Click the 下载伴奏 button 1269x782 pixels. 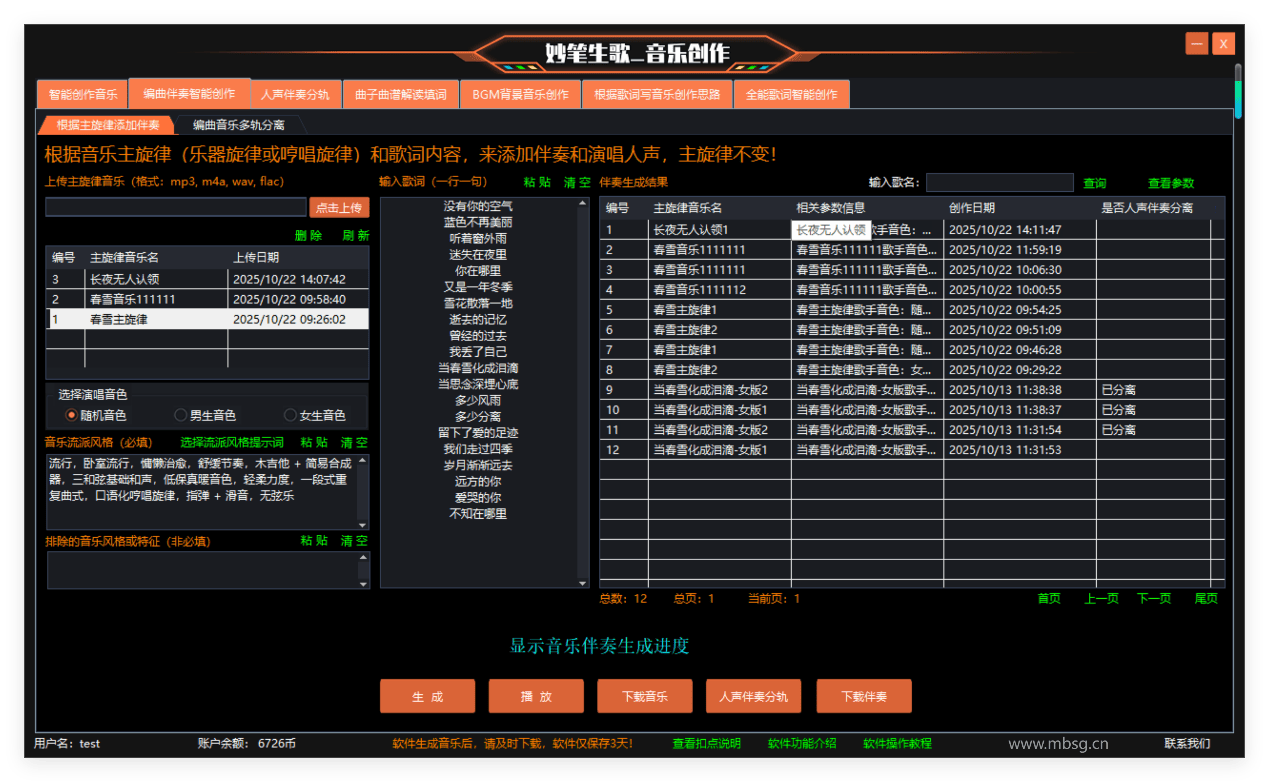point(863,696)
